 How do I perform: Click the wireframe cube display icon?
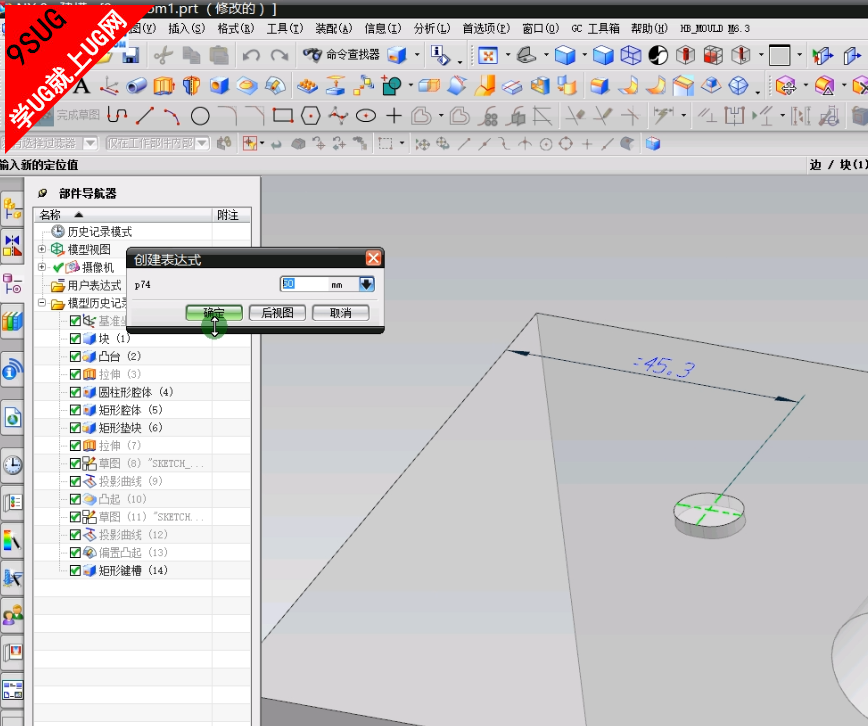click(631, 55)
